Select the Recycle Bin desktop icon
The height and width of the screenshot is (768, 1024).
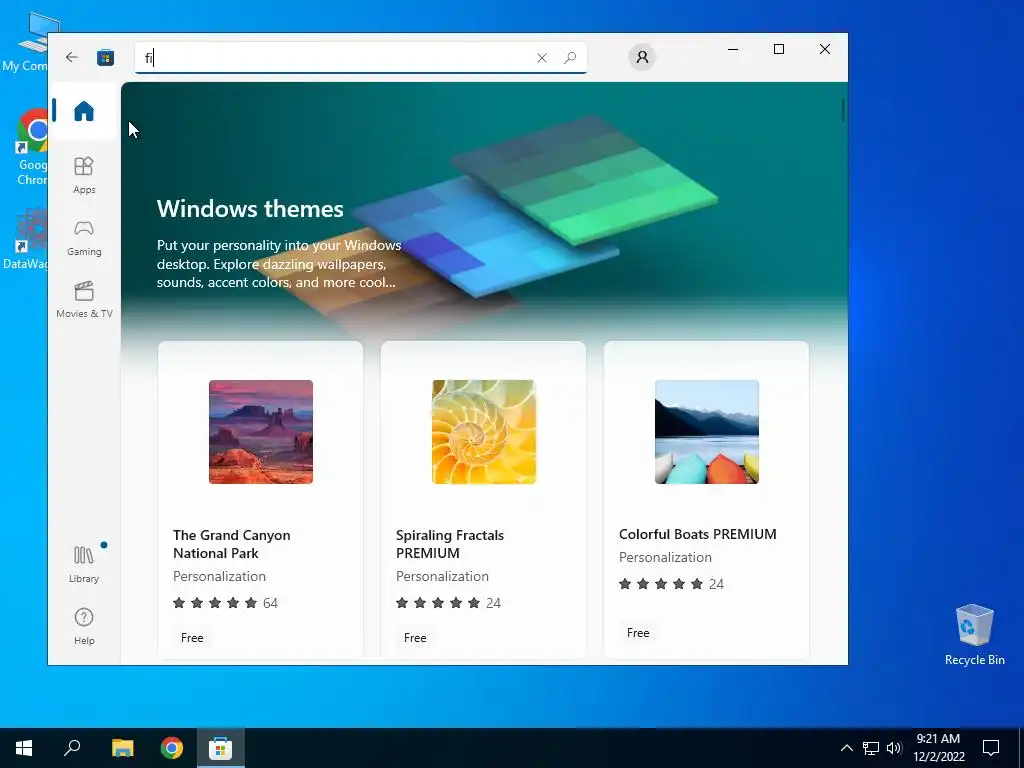(x=974, y=635)
